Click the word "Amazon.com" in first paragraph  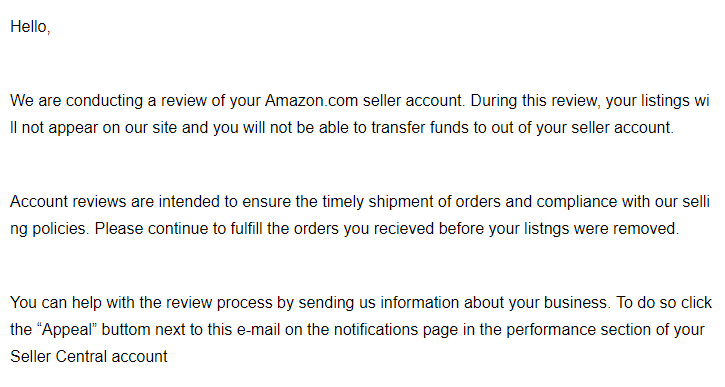(311, 100)
